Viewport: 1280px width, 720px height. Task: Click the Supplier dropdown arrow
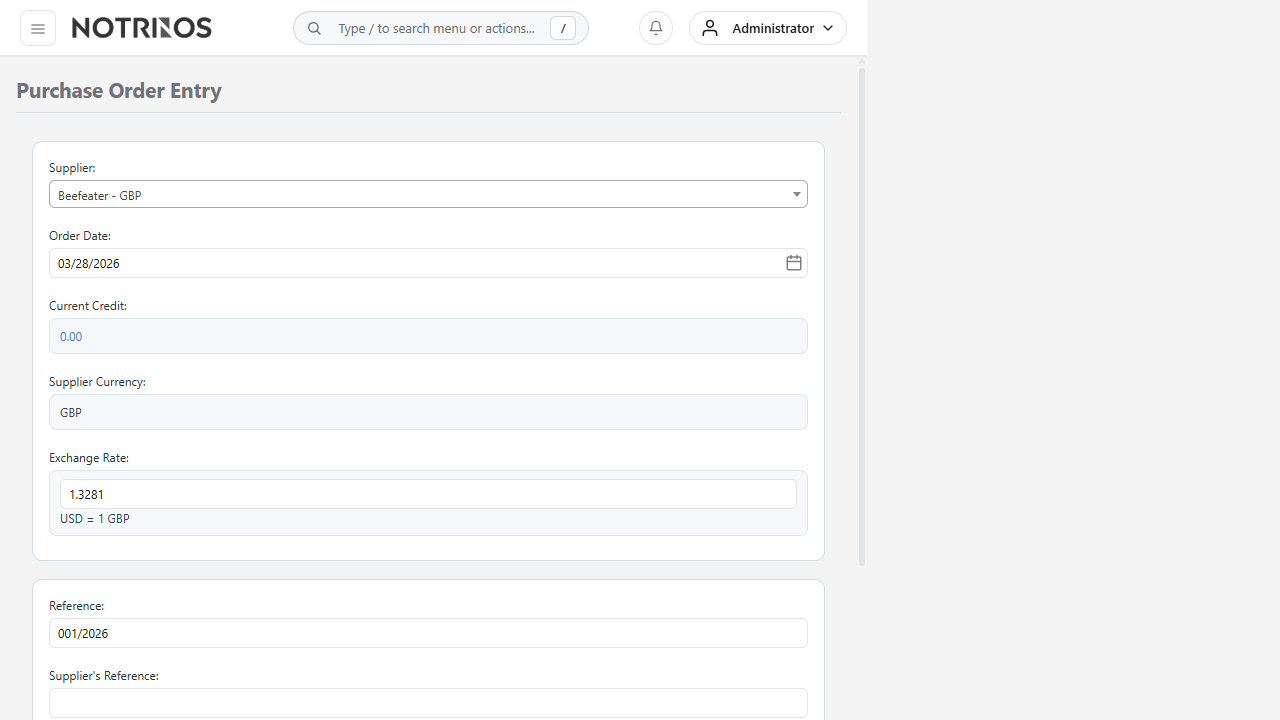tap(797, 195)
